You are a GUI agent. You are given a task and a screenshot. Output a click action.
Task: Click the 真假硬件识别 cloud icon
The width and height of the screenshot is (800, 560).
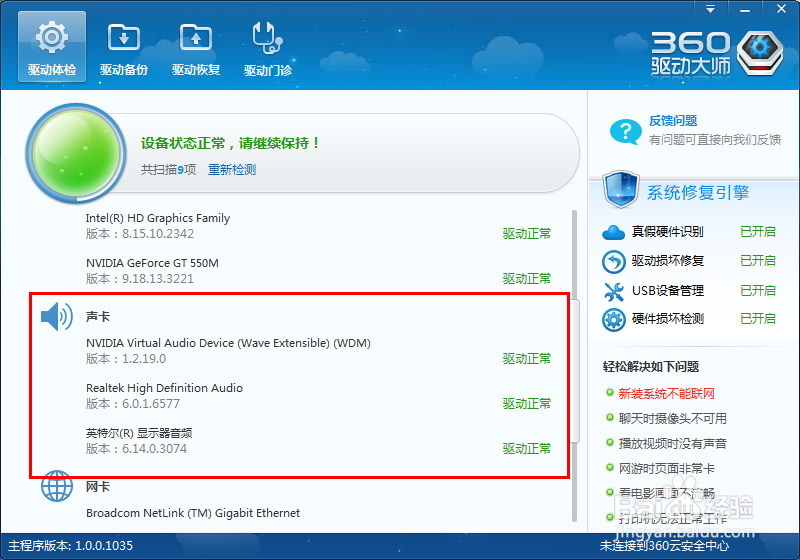click(613, 232)
